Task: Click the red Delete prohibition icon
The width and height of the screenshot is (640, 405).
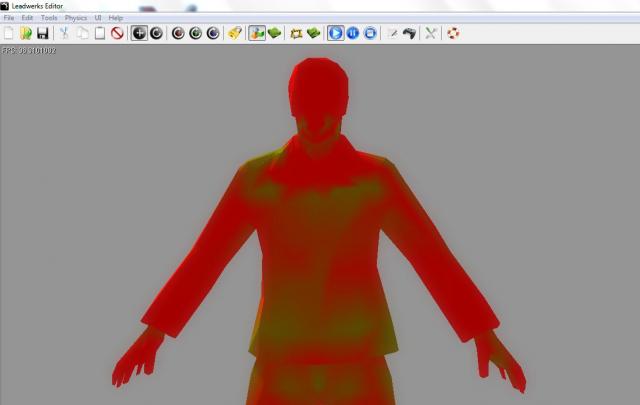Action: (x=117, y=33)
